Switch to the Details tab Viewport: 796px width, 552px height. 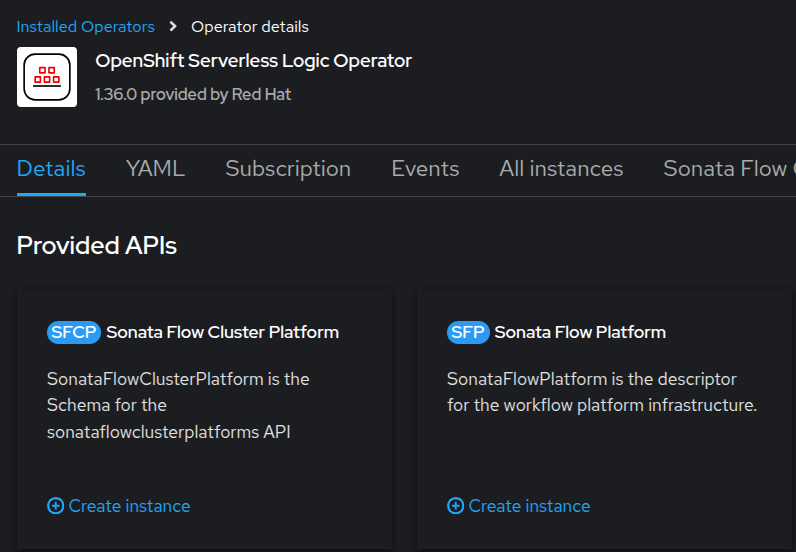(x=51, y=169)
